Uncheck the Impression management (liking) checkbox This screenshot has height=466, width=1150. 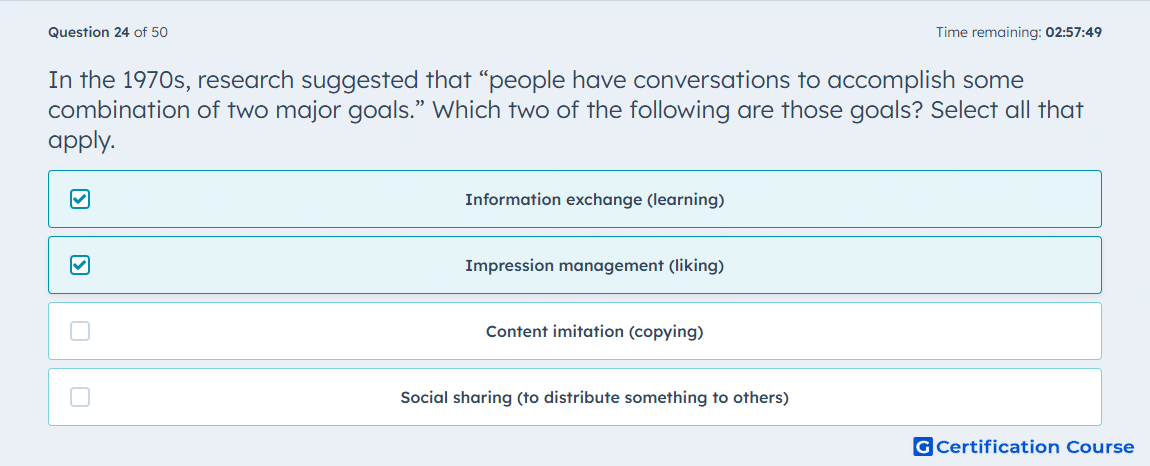pyautogui.click(x=80, y=265)
